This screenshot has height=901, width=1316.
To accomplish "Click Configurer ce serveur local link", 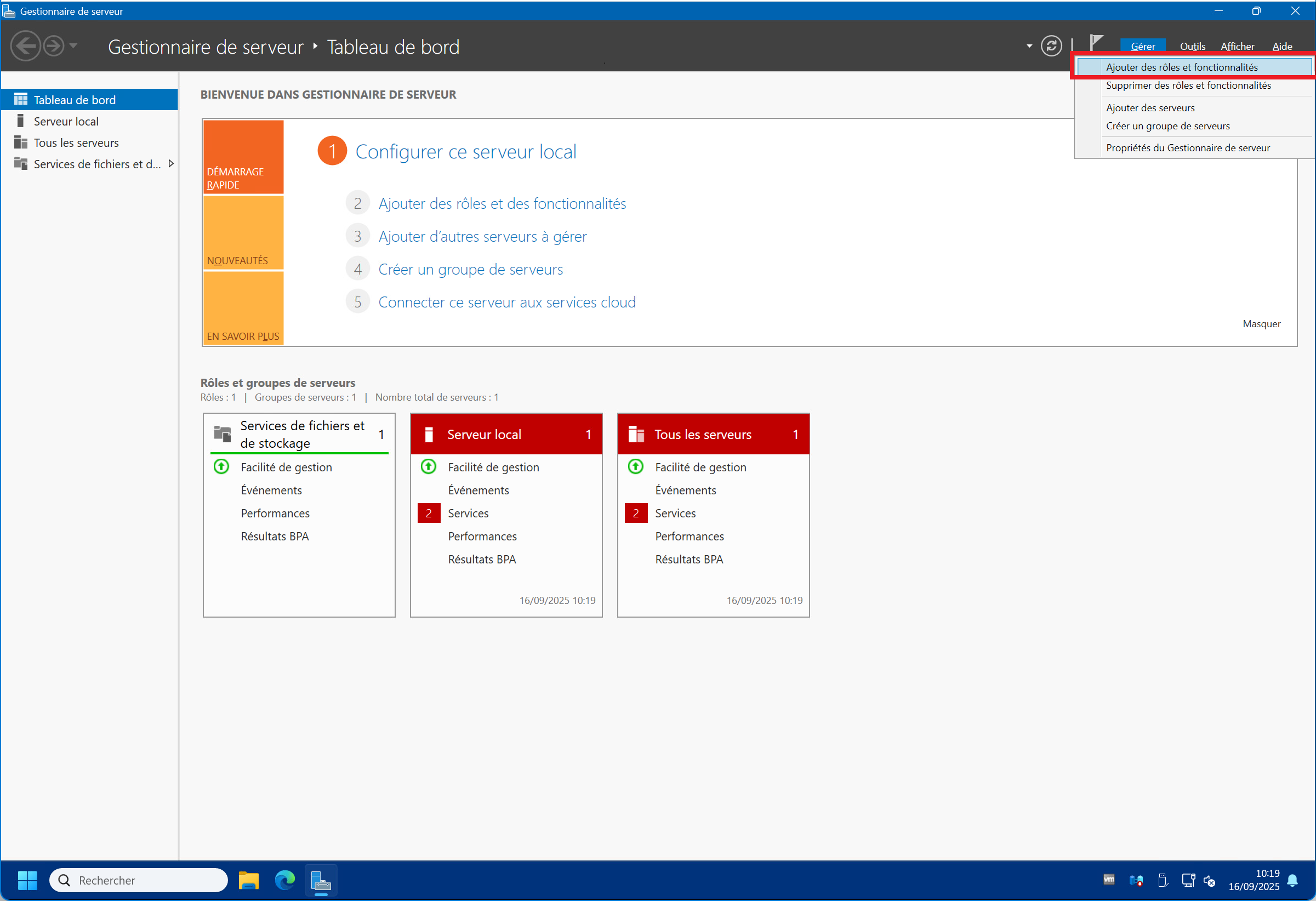I will [465, 152].
